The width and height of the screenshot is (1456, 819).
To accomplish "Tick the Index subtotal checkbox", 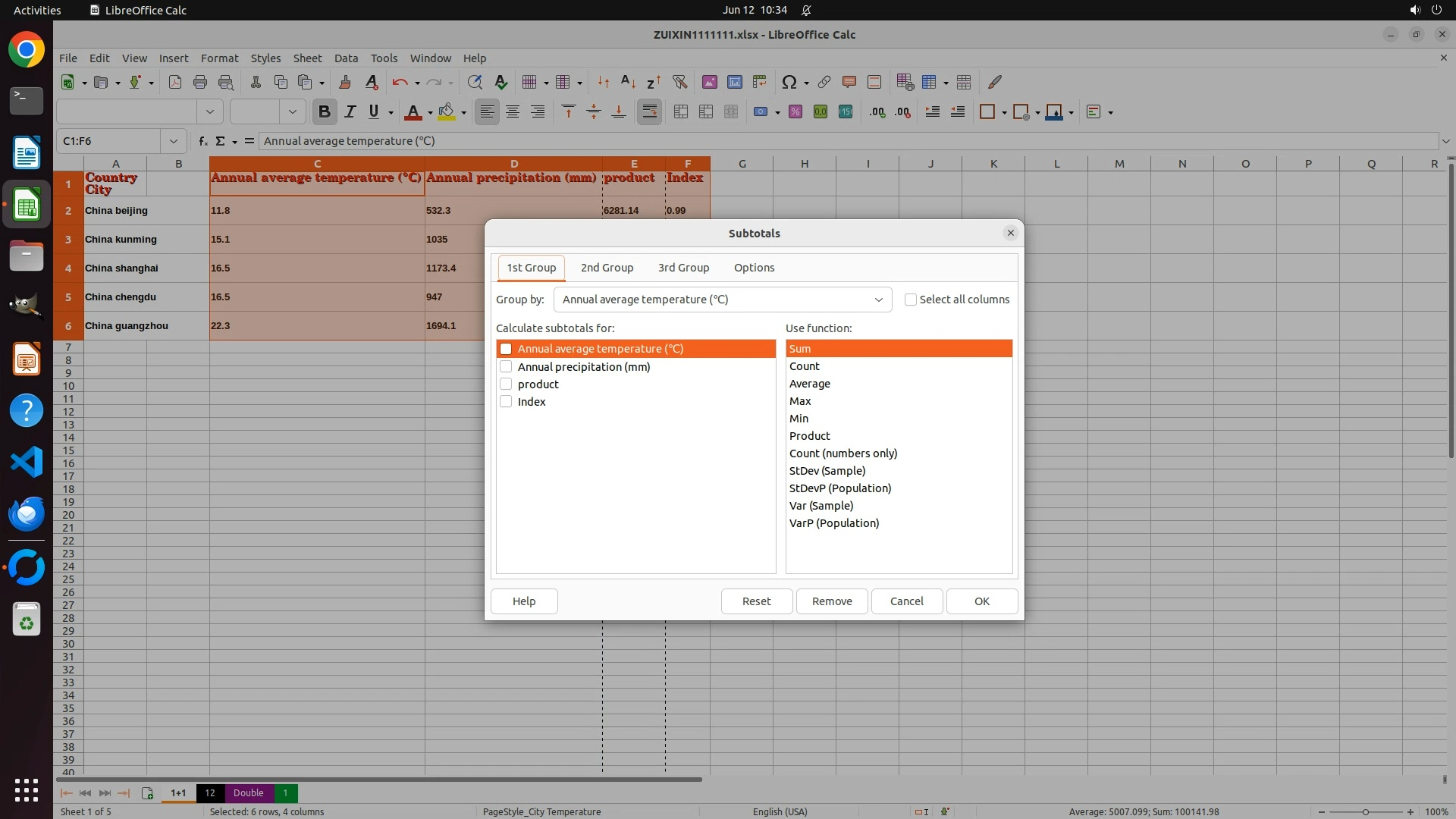I will 506,402.
